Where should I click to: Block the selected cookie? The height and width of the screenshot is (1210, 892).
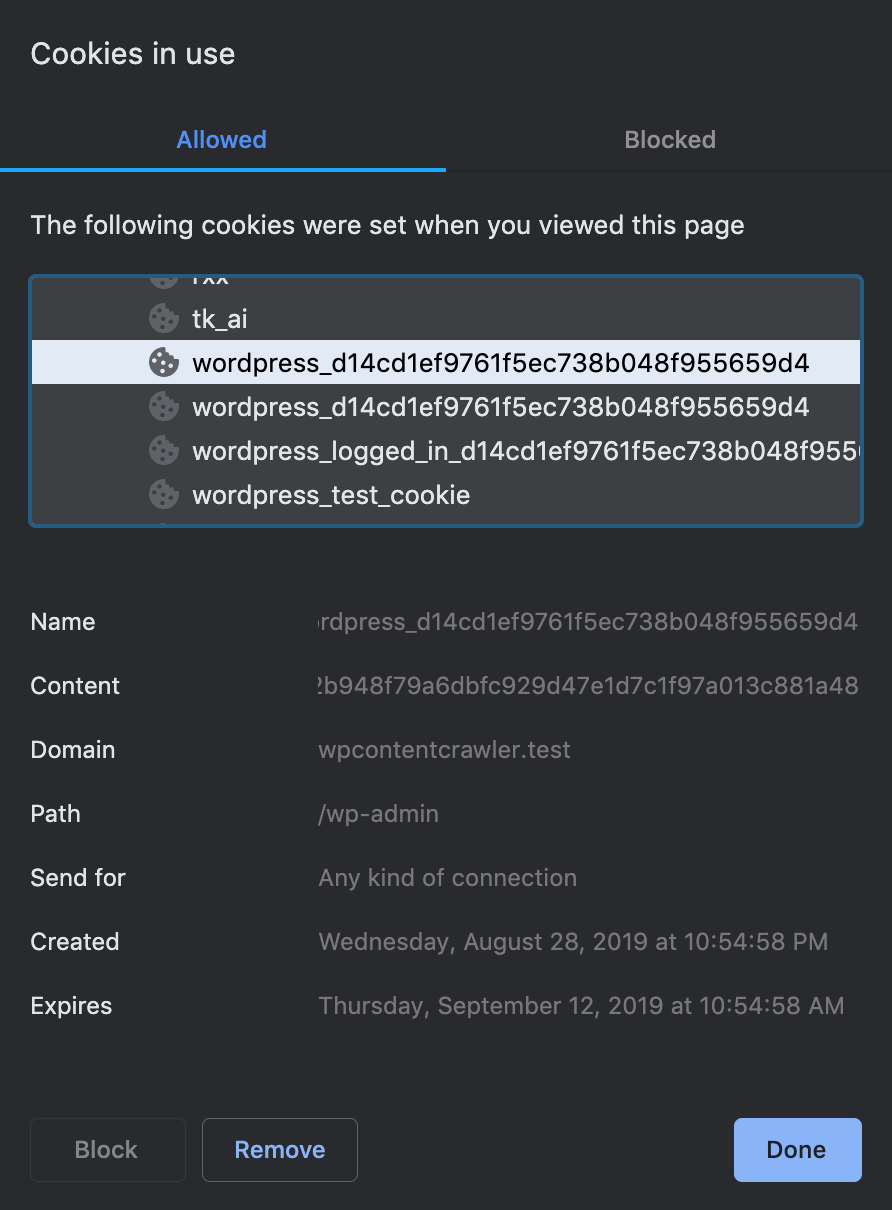click(x=107, y=1149)
